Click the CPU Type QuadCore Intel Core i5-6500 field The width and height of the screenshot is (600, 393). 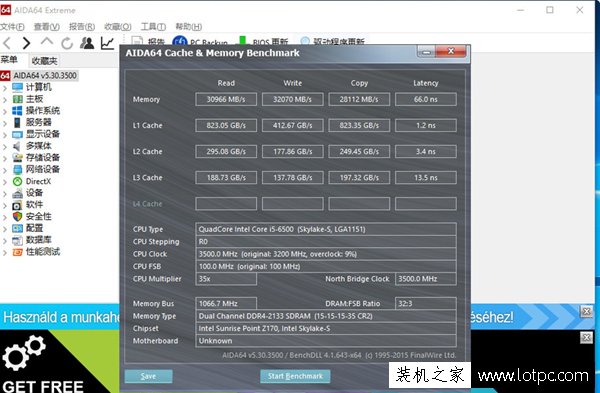pyautogui.click(x=326, y=229)
